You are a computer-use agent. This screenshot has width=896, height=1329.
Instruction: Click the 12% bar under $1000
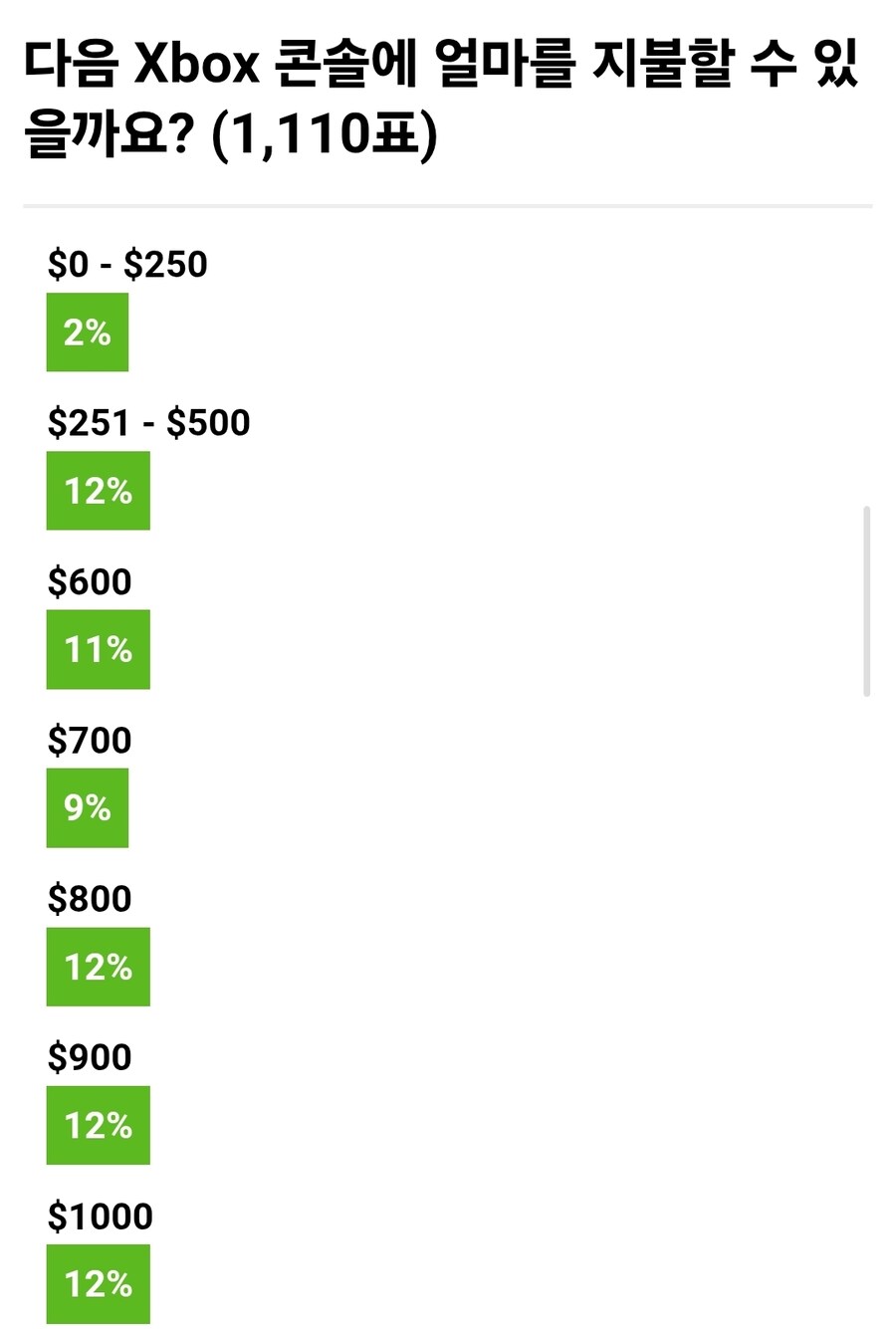pyautogui.click(x=99, y=1284)
